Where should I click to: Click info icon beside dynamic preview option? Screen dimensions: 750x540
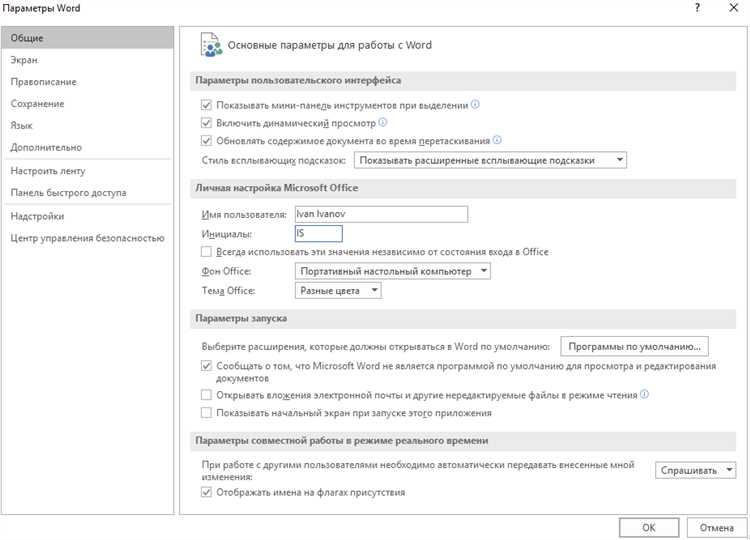pos(383,122)
